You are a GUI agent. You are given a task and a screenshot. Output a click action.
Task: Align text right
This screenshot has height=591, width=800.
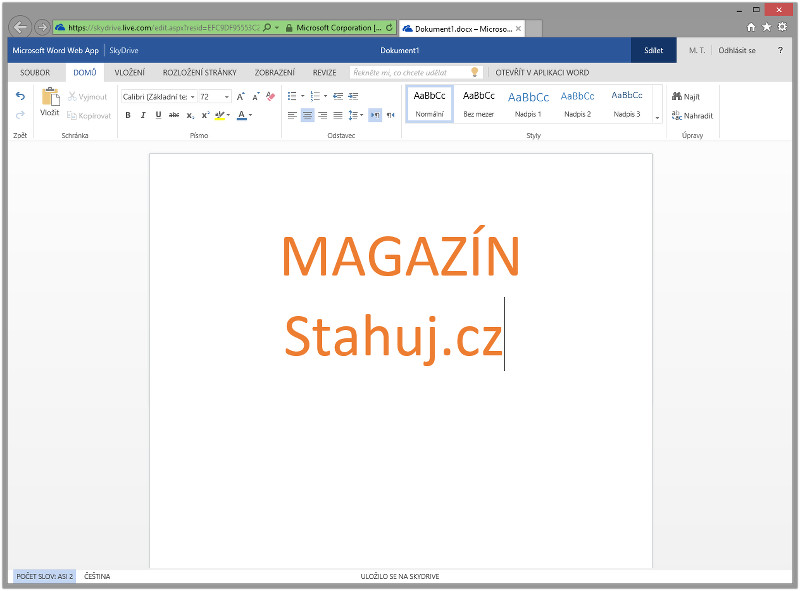click(322, 115)
